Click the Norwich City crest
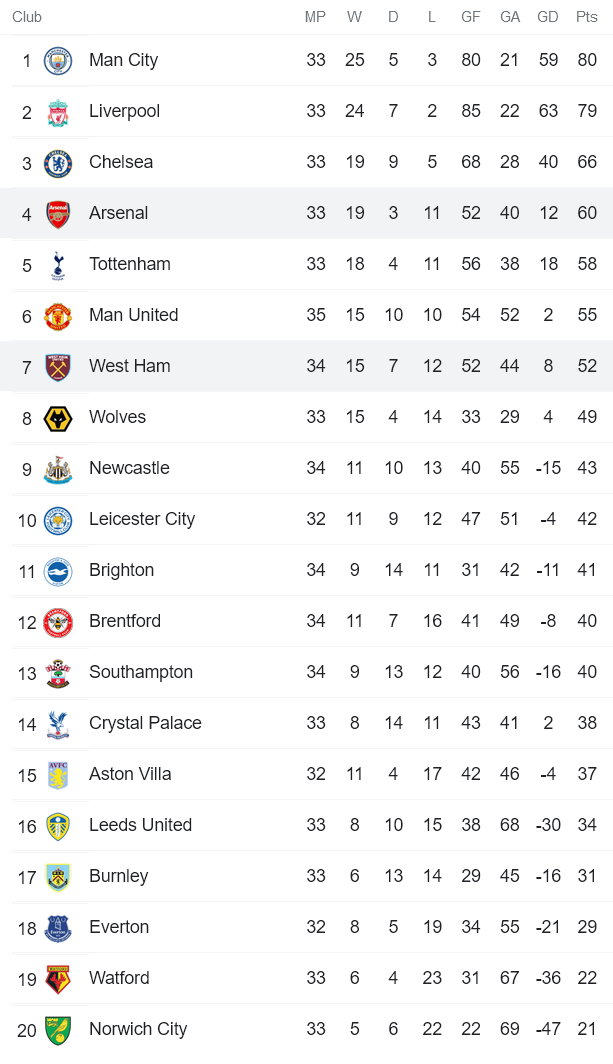The height and width of the screenshot is (1064, 613). [58, 1030]
